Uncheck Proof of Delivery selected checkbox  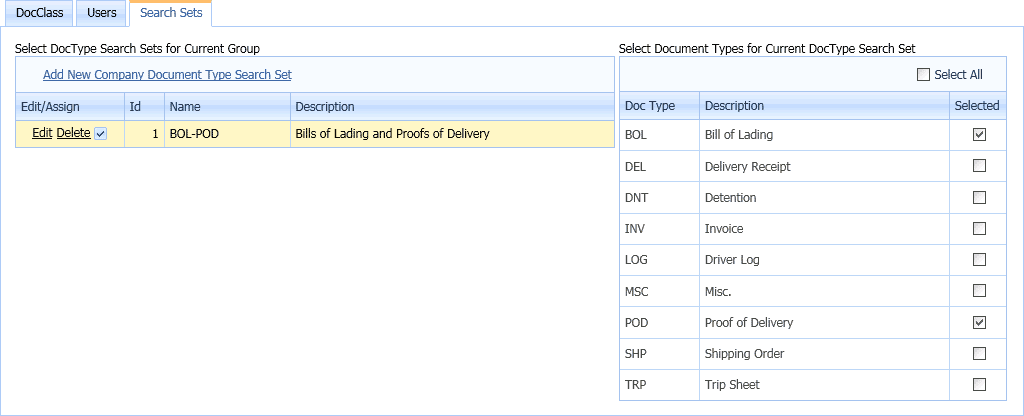point(979,323)
